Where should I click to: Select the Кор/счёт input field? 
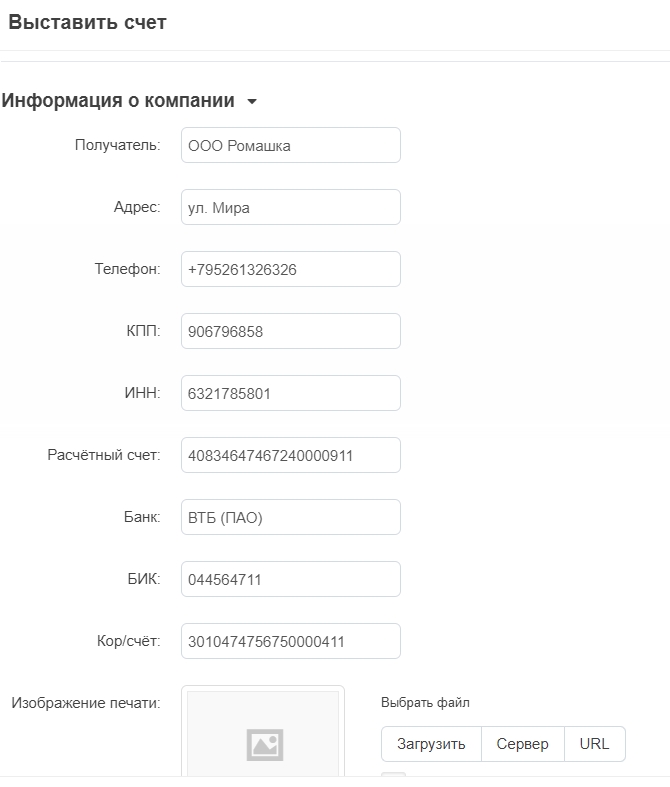pyautogui.click(x=291, y=641)
